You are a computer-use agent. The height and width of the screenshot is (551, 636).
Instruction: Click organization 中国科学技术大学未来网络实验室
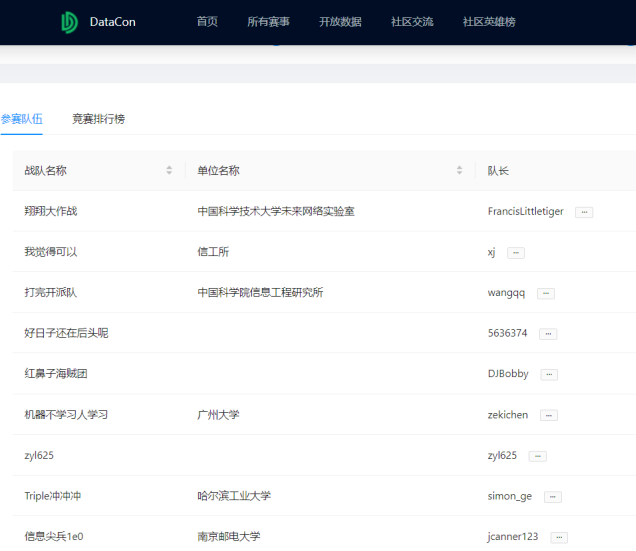pos(276,211)
